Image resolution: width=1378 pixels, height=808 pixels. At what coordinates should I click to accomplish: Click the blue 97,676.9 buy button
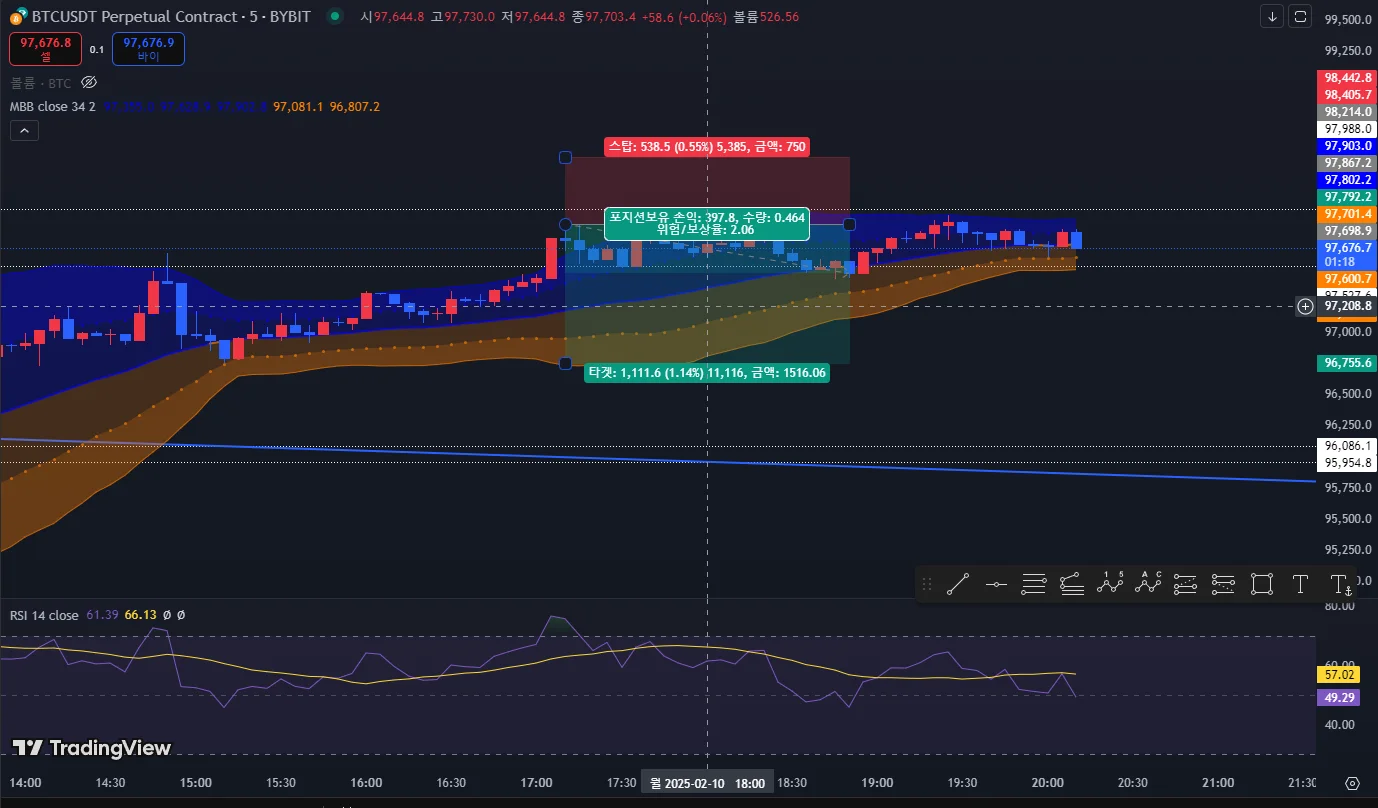pos(148,49)
